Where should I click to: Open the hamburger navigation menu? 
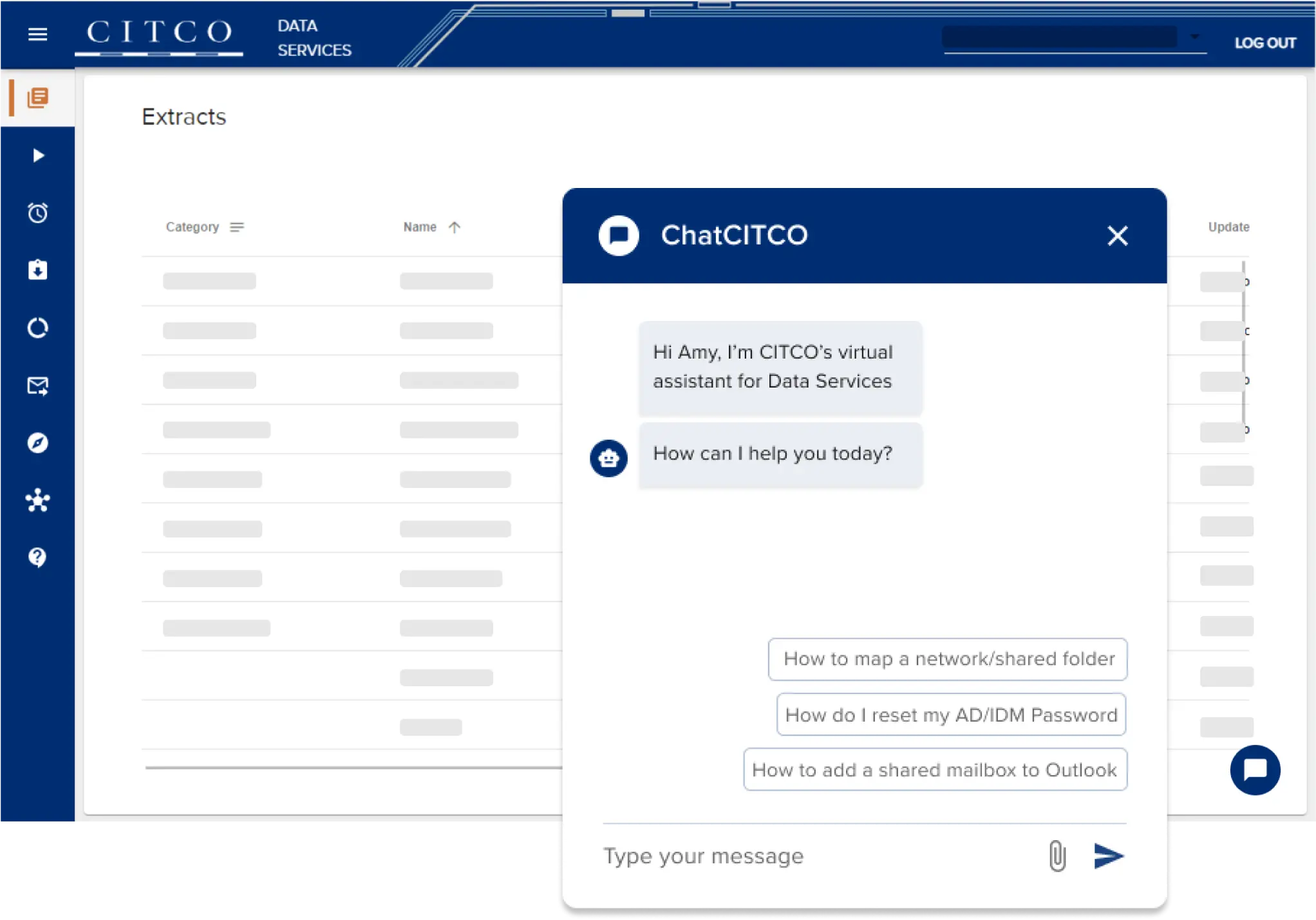click(x=37, y=34)
